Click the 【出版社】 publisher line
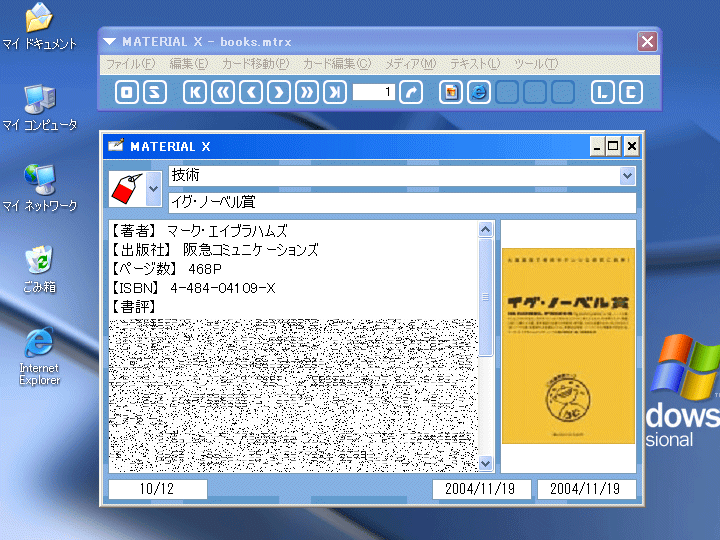Image resolution: width=720 pixels, height=540 pixels. (x=214, y=250)
